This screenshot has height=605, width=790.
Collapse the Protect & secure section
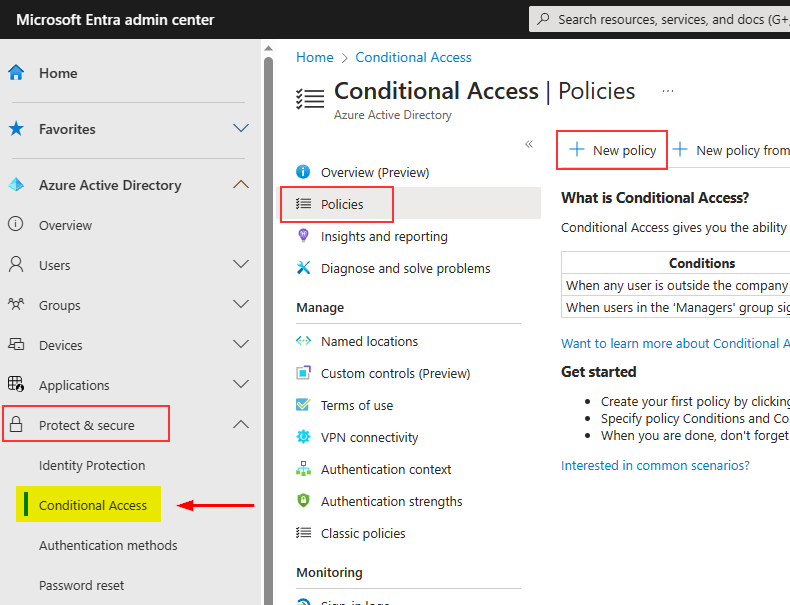(240, 425)
